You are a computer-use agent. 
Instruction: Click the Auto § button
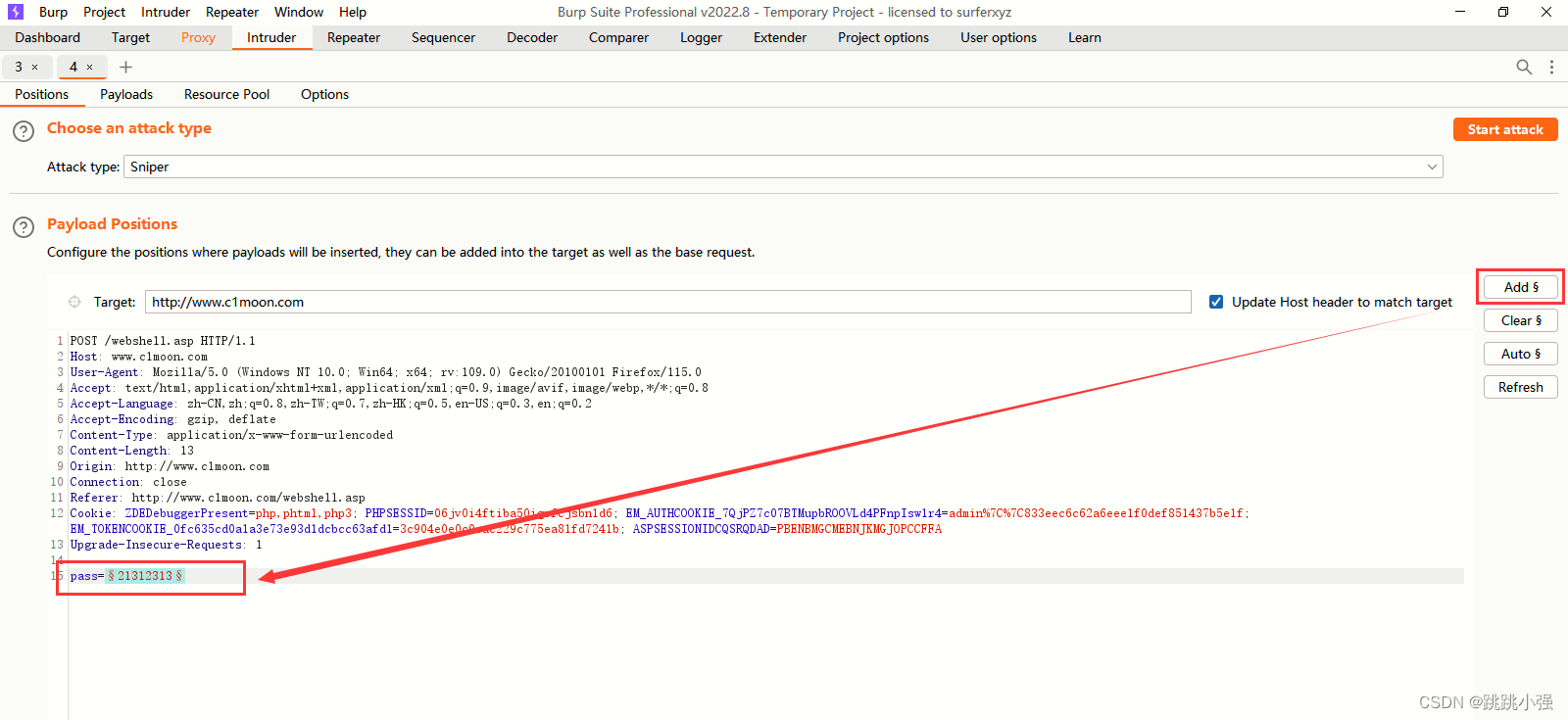point(1521,354)
